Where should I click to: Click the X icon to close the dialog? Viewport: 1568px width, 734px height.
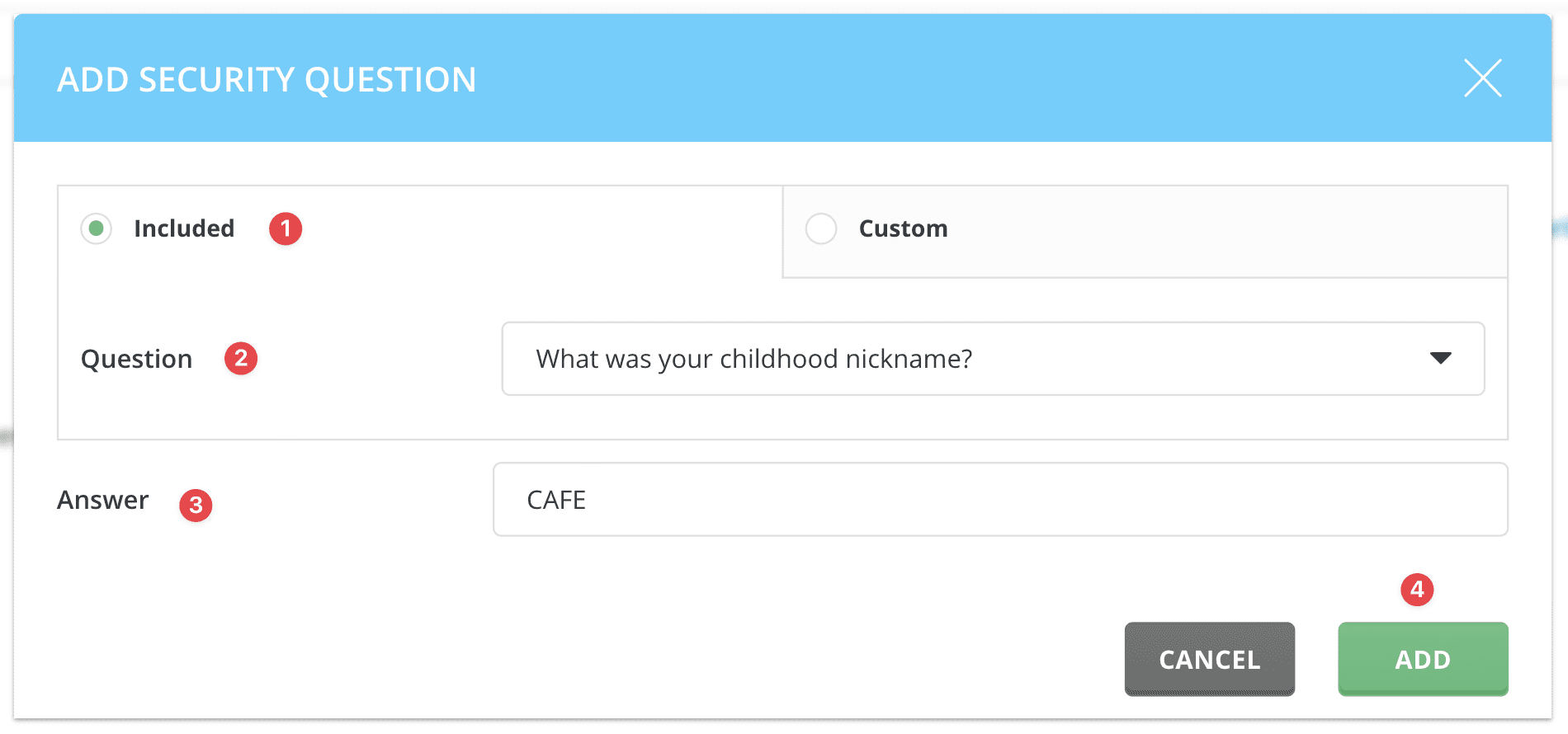[1483, 78]
